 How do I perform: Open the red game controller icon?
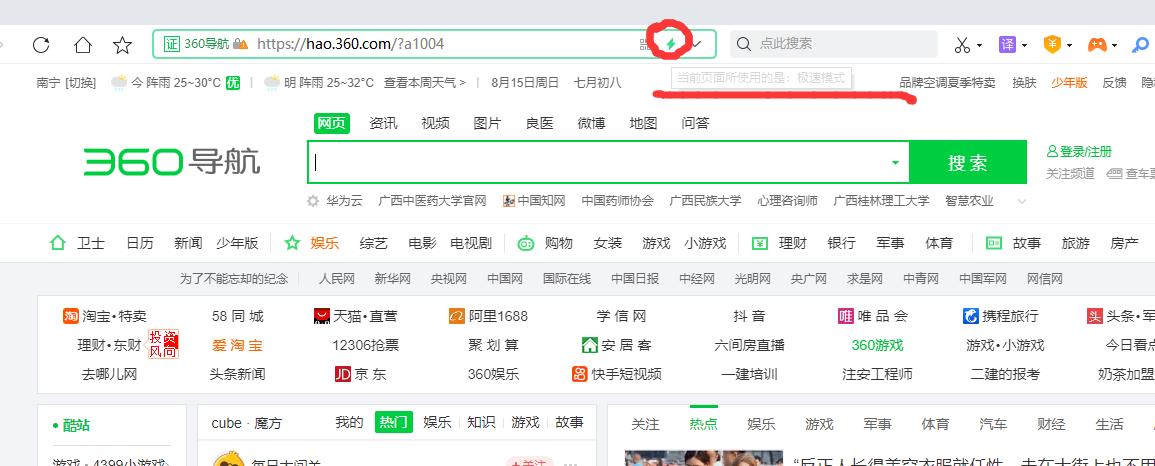[x=1097, y=45]
